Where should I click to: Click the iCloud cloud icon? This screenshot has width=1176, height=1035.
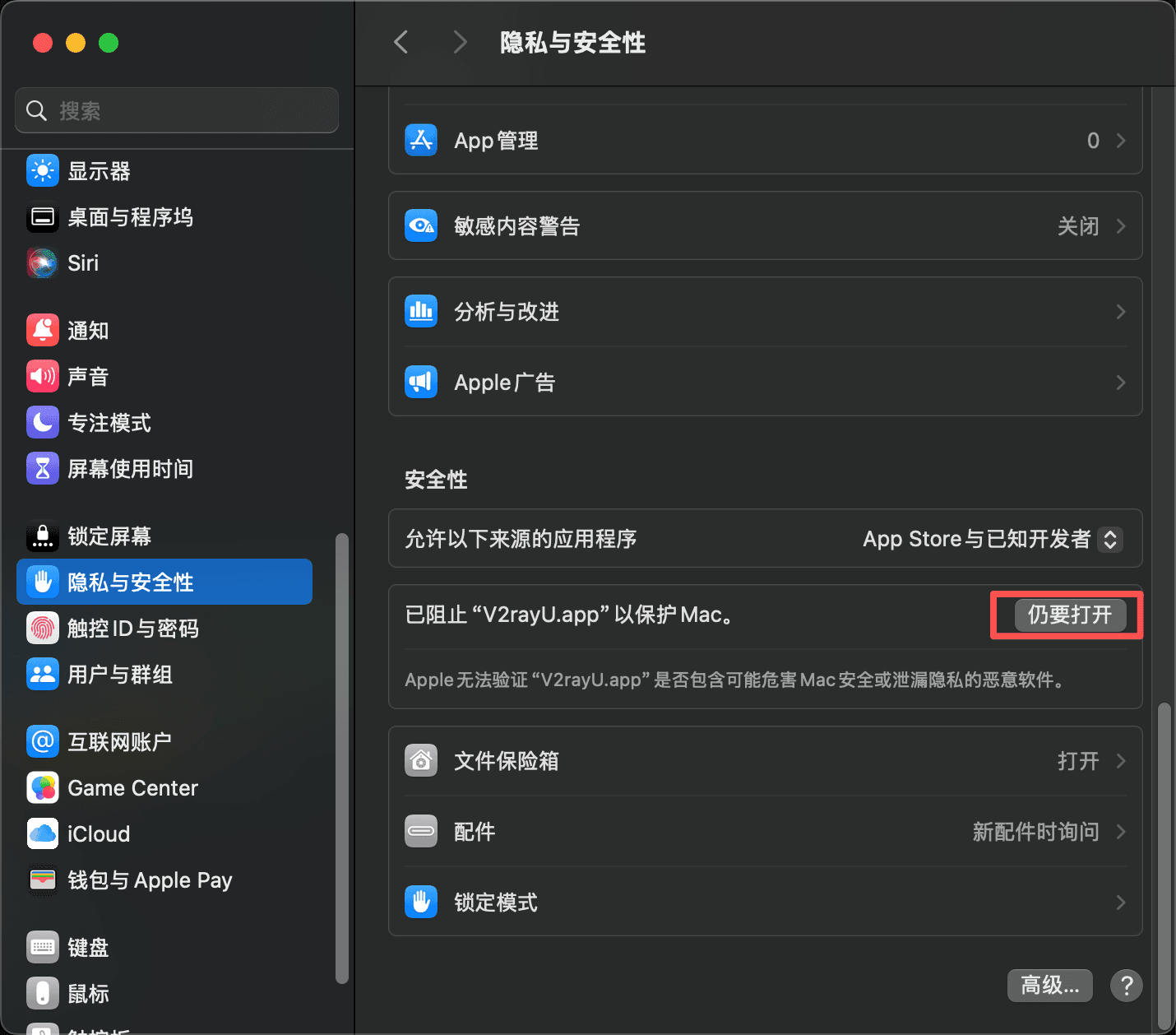(x=43, y=834)
